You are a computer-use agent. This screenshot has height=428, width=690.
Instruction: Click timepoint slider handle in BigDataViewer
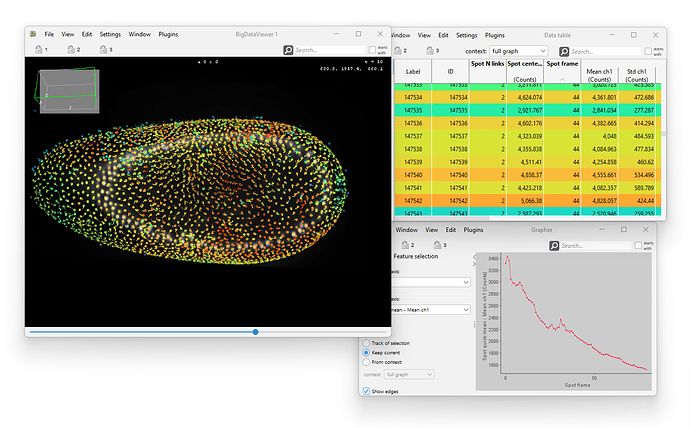[256, 332]
